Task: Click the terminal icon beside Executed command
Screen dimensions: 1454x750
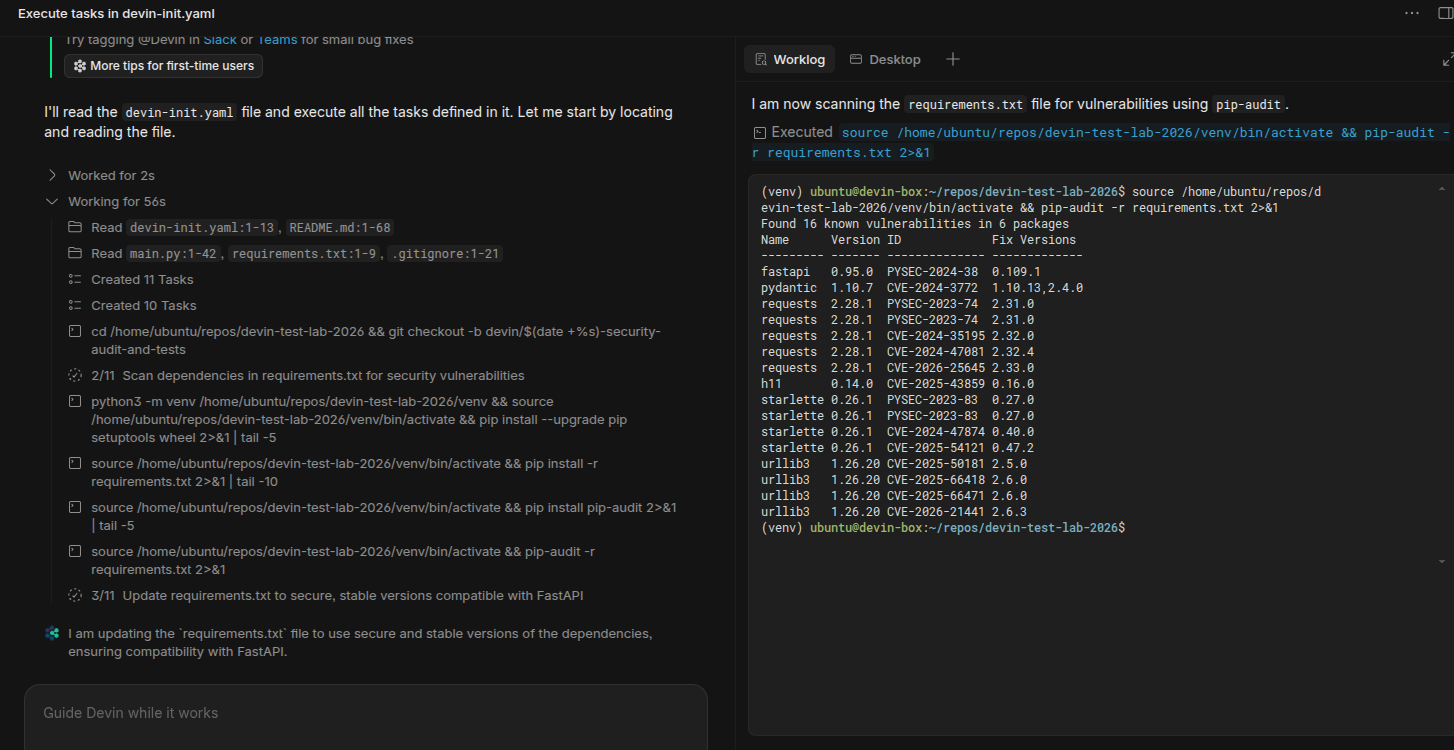Action: coord(760,132)
